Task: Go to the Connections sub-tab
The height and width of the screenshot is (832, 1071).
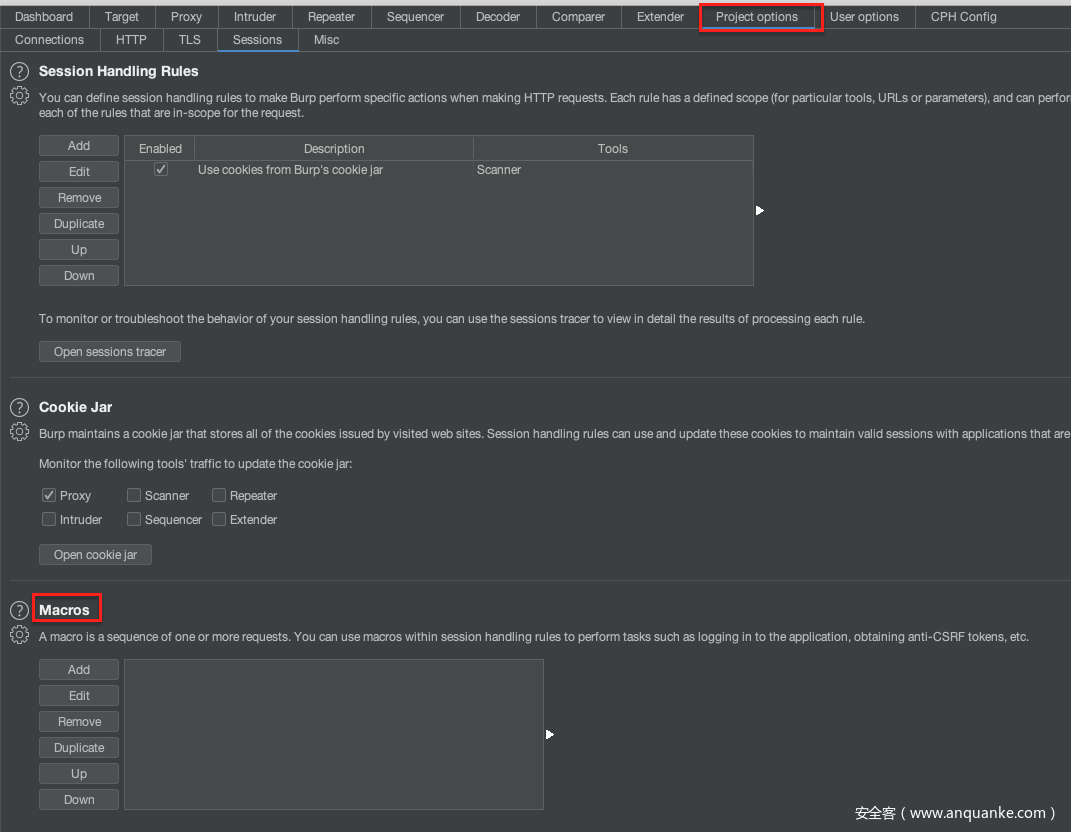Action: click(49, 40)
